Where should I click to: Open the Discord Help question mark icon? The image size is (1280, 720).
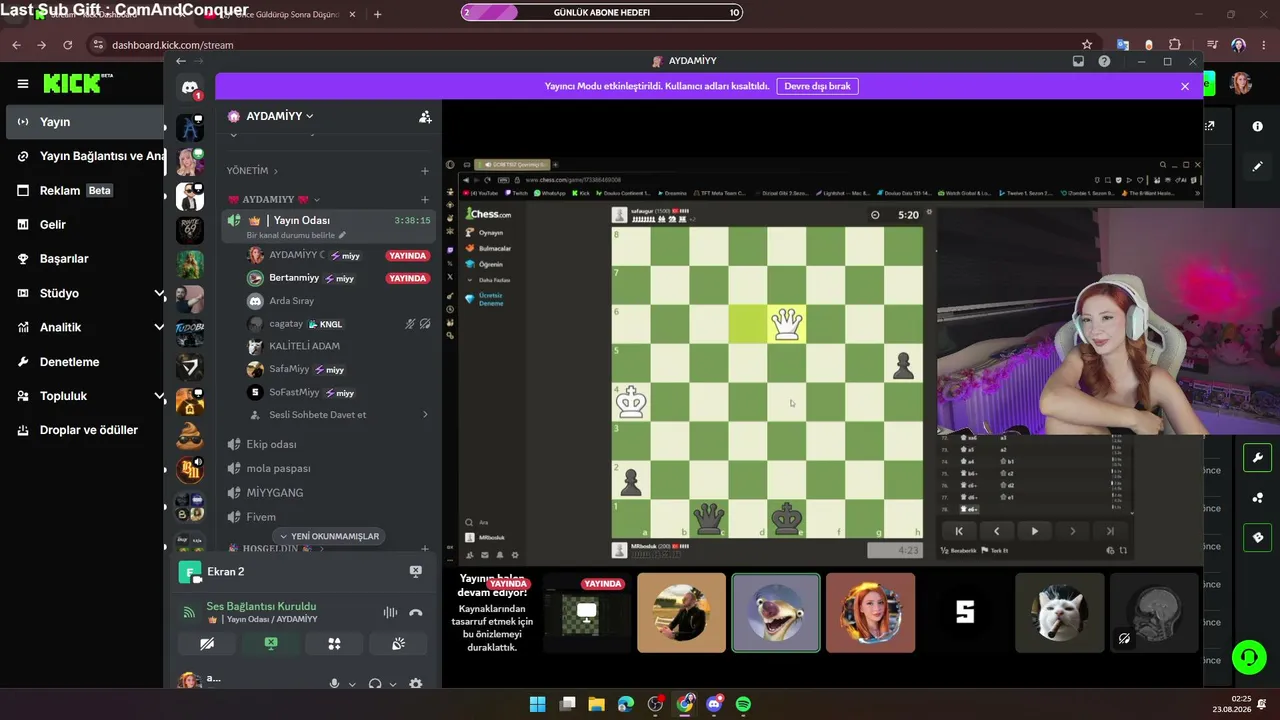[1104, 61]
